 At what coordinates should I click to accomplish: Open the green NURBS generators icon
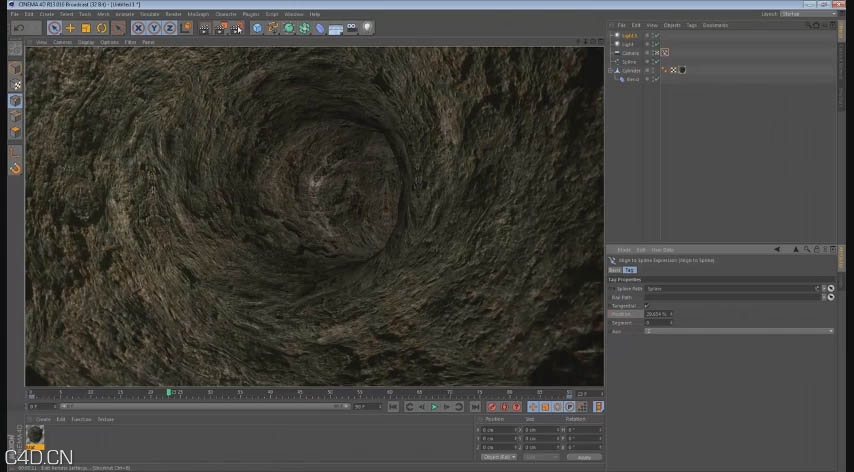289,28
